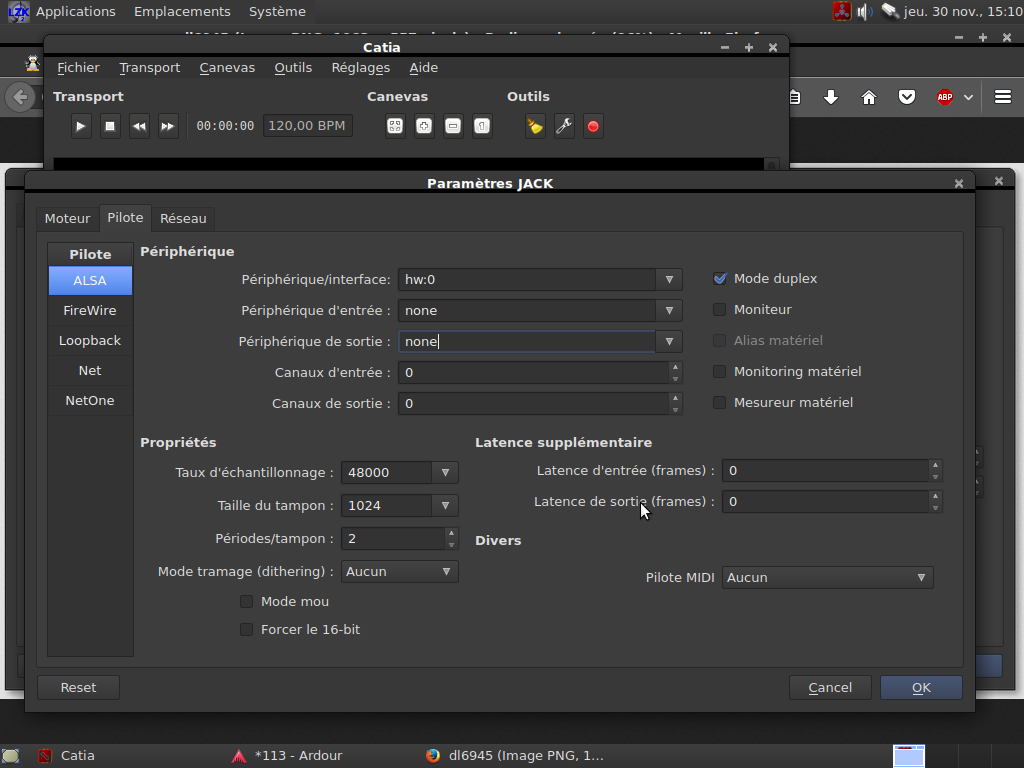Open the Périphérique/interface dropdown arrow
This screenshot has height=768, width=1024.
pyautogui.click(x=668, y=280)
